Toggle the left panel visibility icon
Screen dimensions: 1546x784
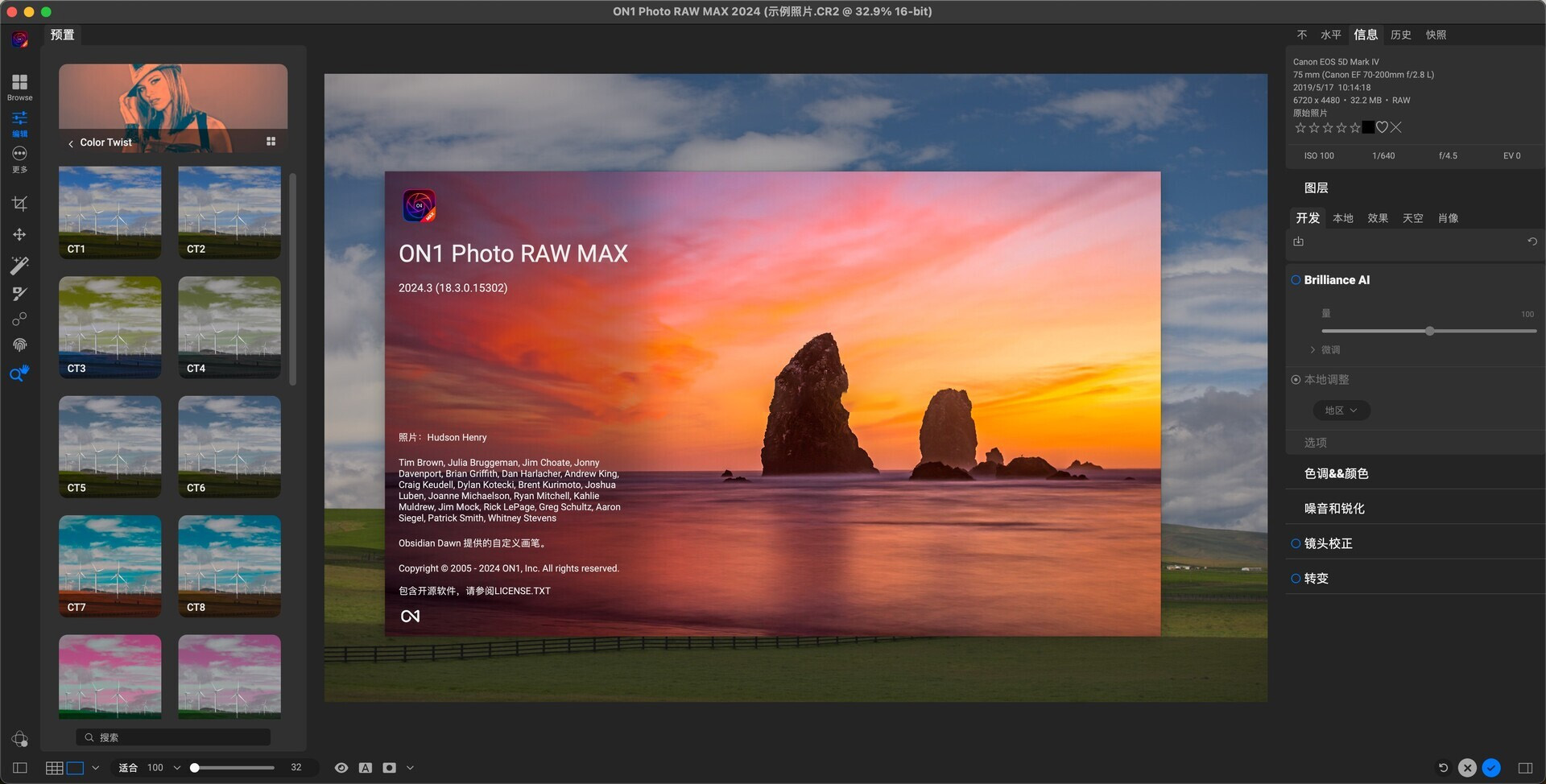pos(20,768)
